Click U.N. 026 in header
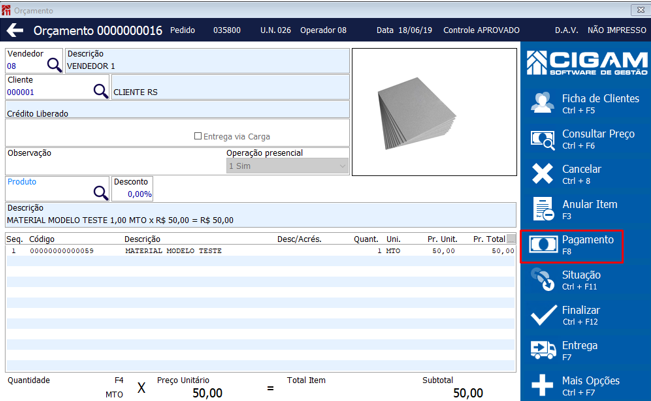 click(x=275, y=30)
